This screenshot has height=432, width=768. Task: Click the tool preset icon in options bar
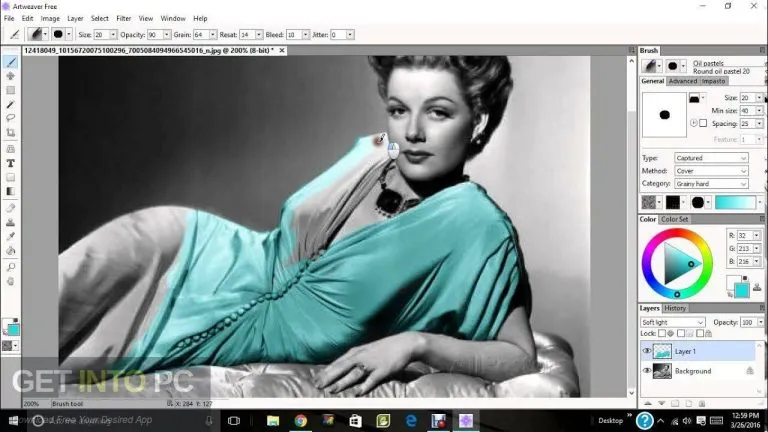[14, 34]
